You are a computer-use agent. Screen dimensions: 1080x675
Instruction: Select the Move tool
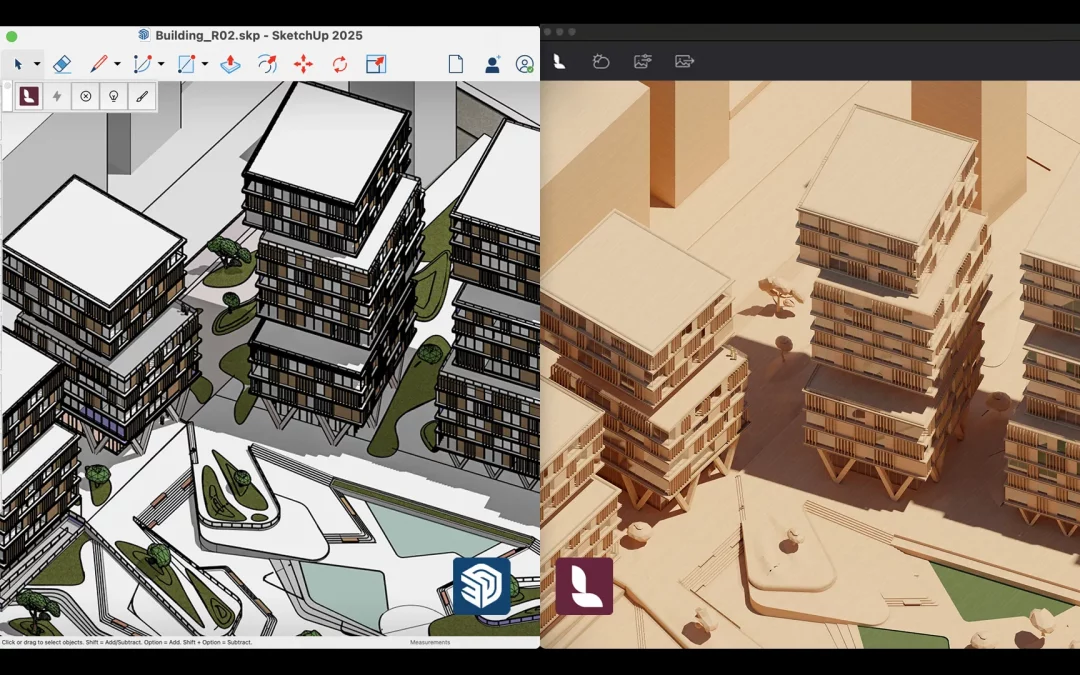pos(303,65)
